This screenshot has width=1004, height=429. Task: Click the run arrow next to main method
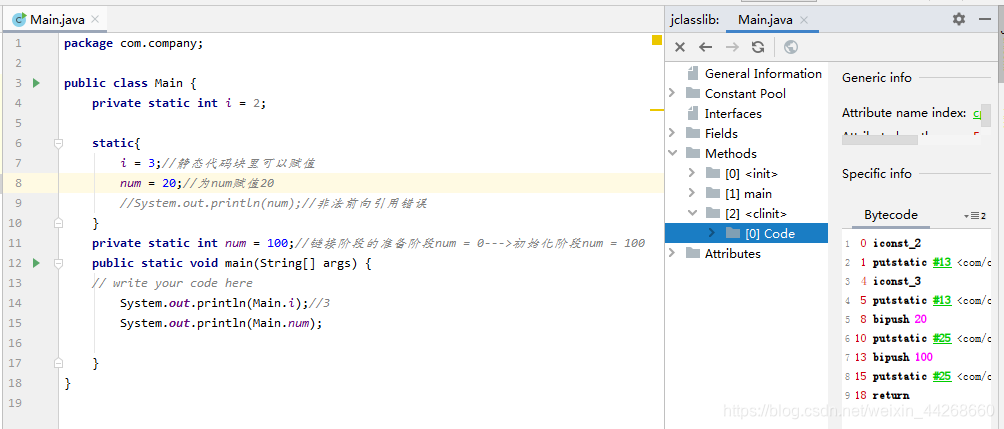(36, 263)
